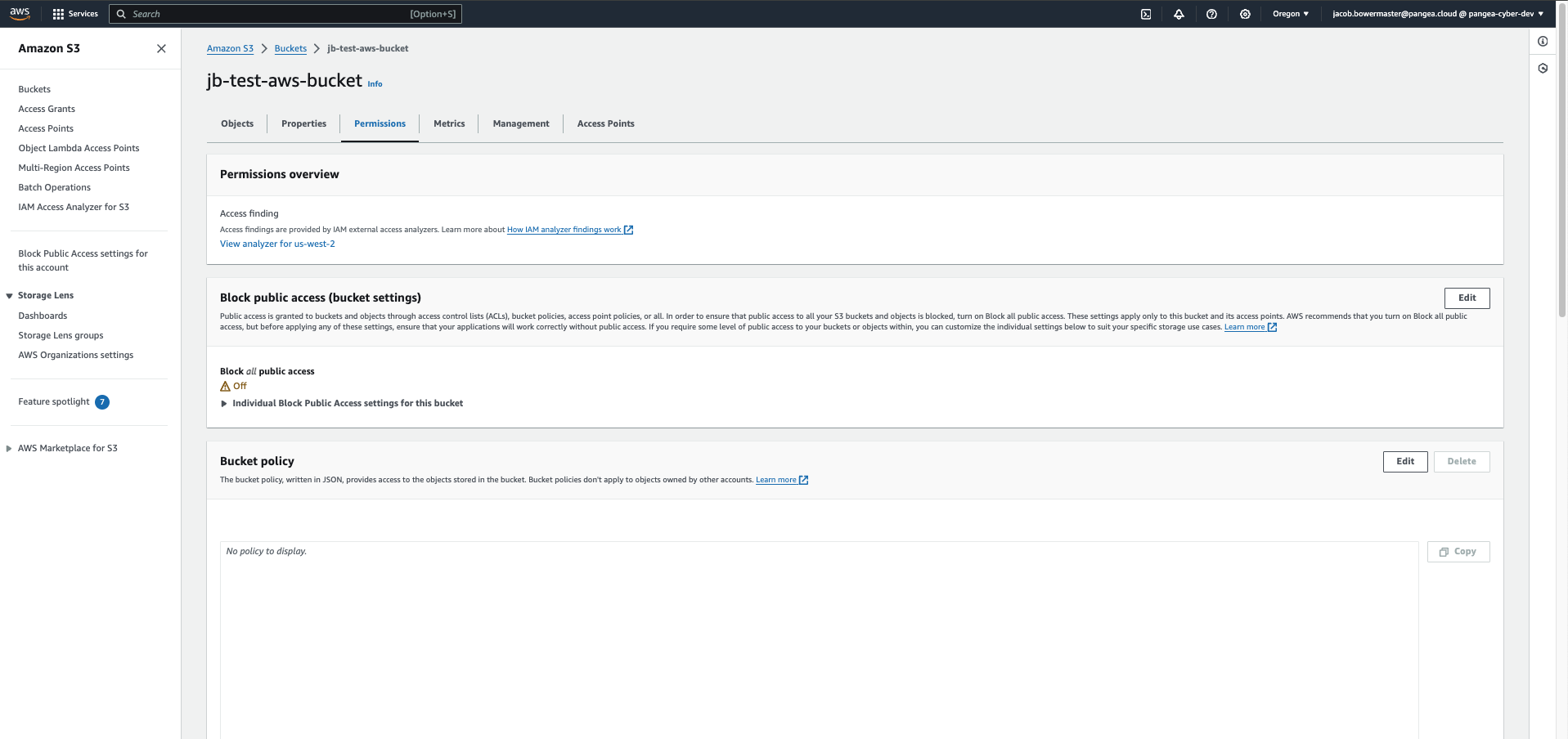Open the hexagon tutorials icon at right
Viewport: 1568px width, 739px height.
[x=1543, y=68]
